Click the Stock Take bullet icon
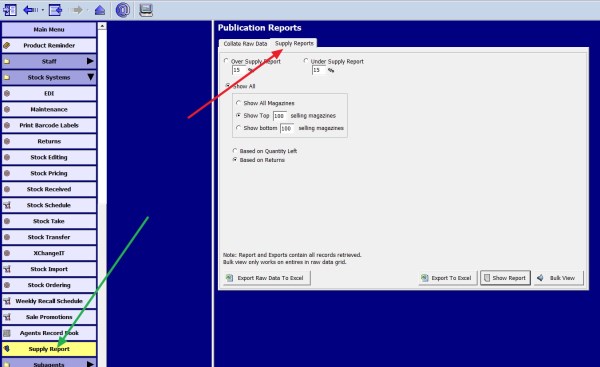 click(7, 221)
